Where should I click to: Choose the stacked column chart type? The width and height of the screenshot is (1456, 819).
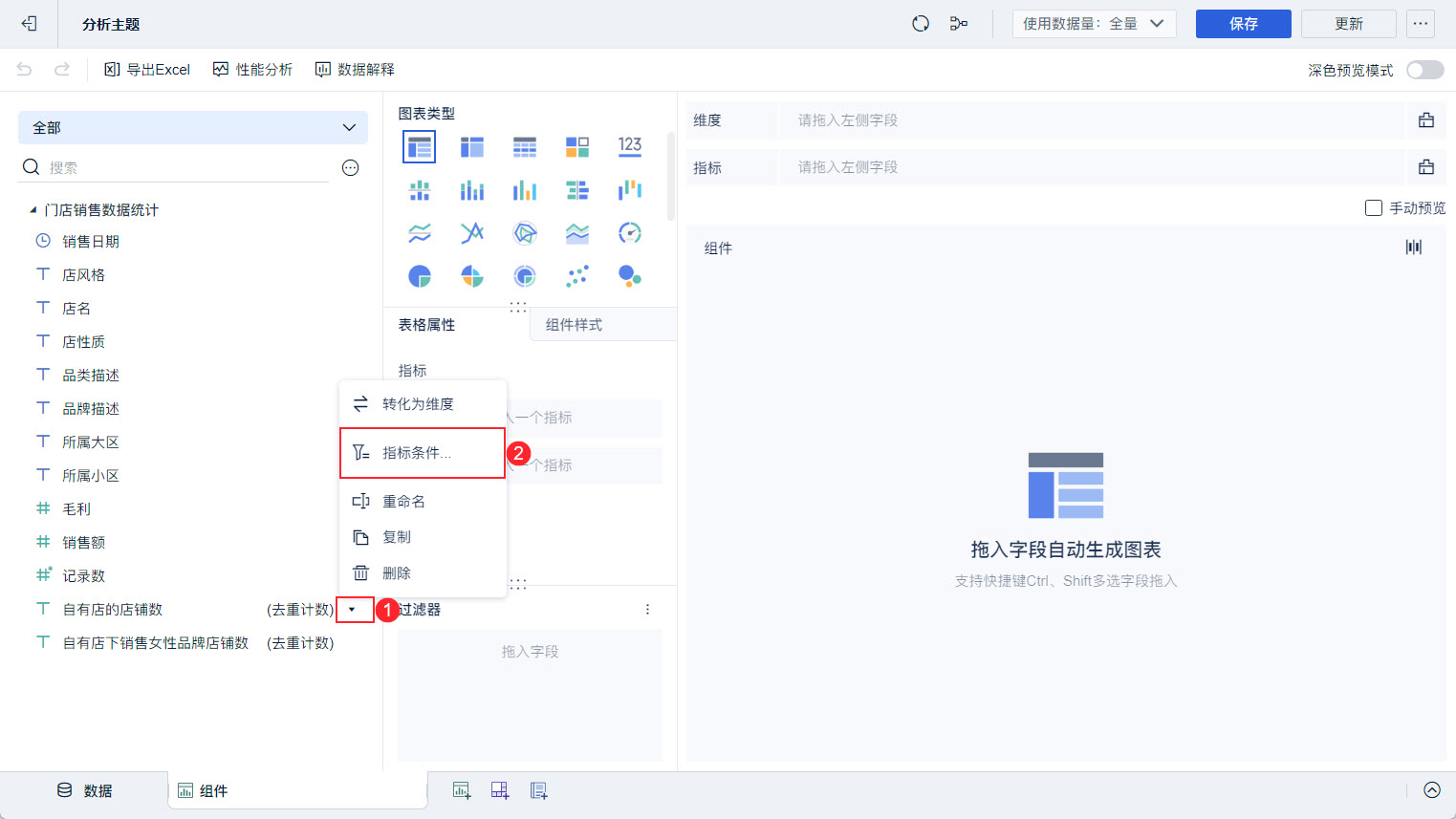point(472,190)
